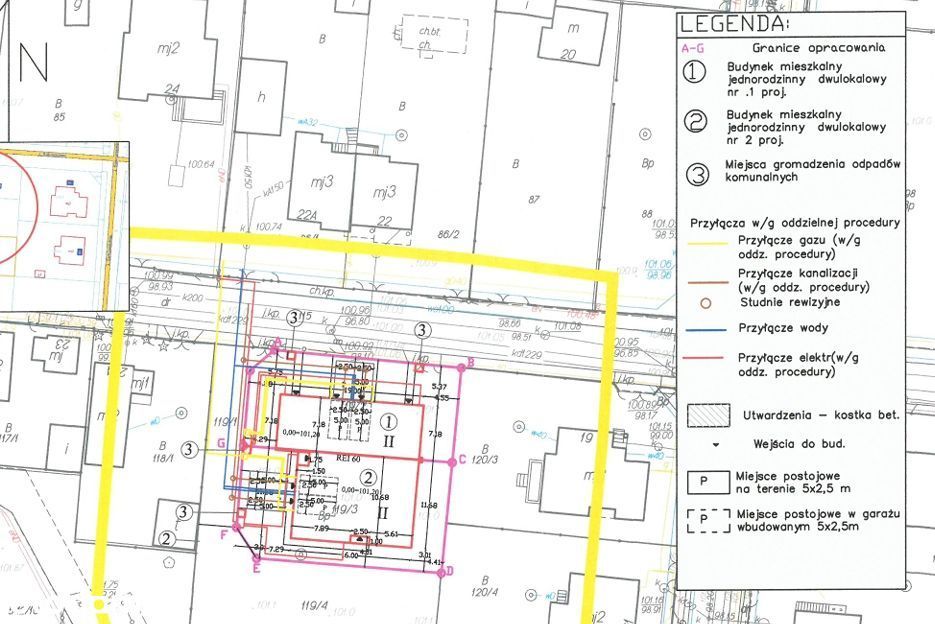Click the 19 building number
935x624 pixels.
pyautogui.click(x=586, y=438)
